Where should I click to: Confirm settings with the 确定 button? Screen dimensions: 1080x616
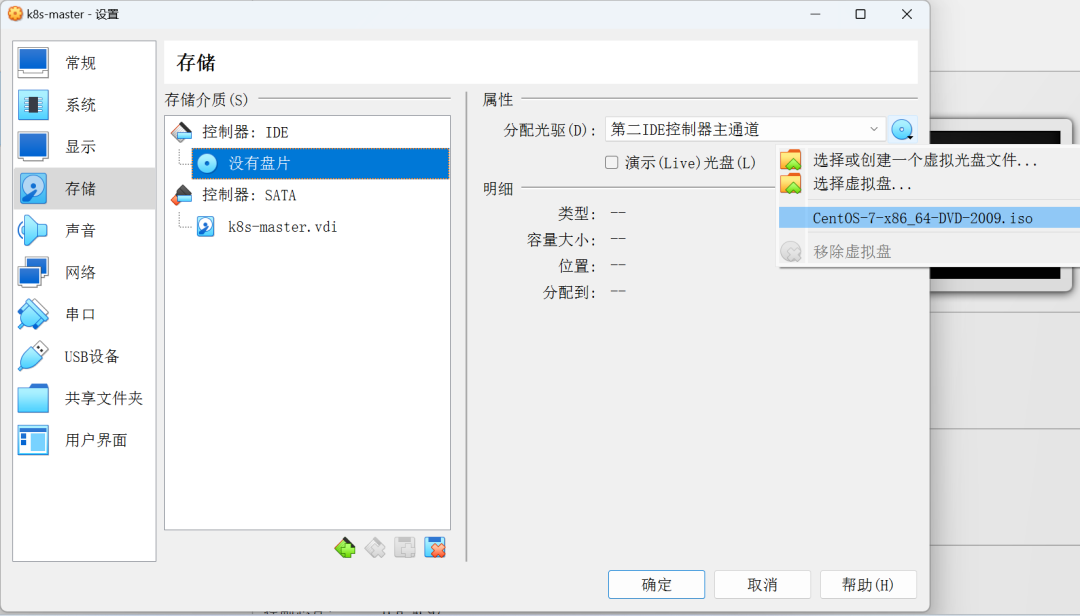pos(656,585)
